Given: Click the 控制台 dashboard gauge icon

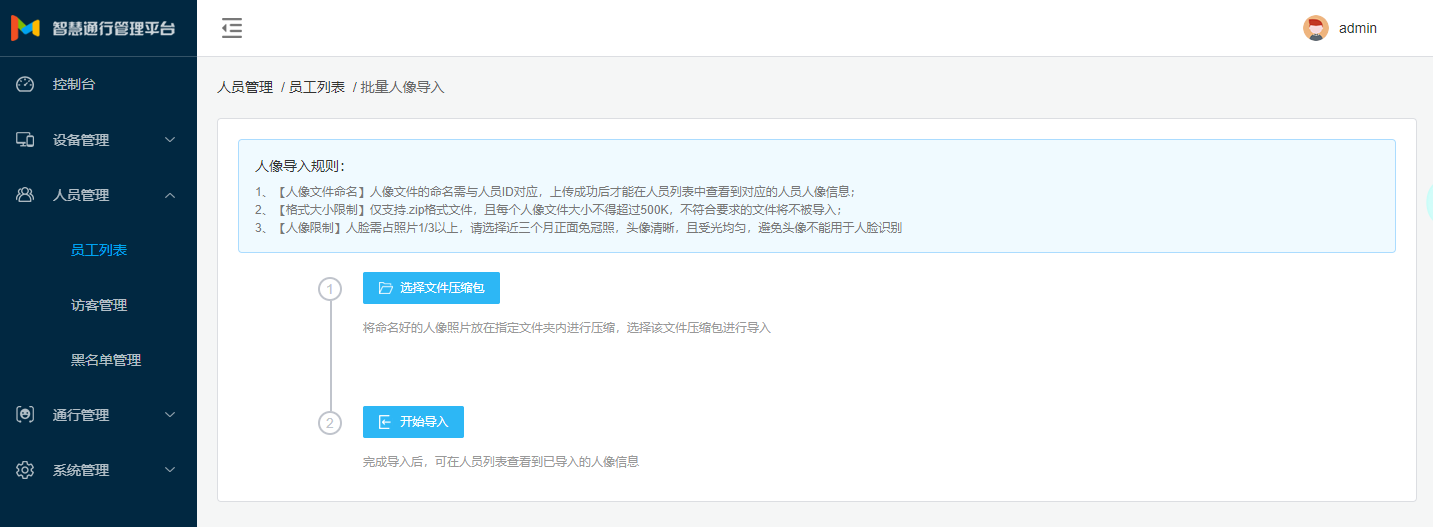Looking at the screenshot, I should pos(26,84).
